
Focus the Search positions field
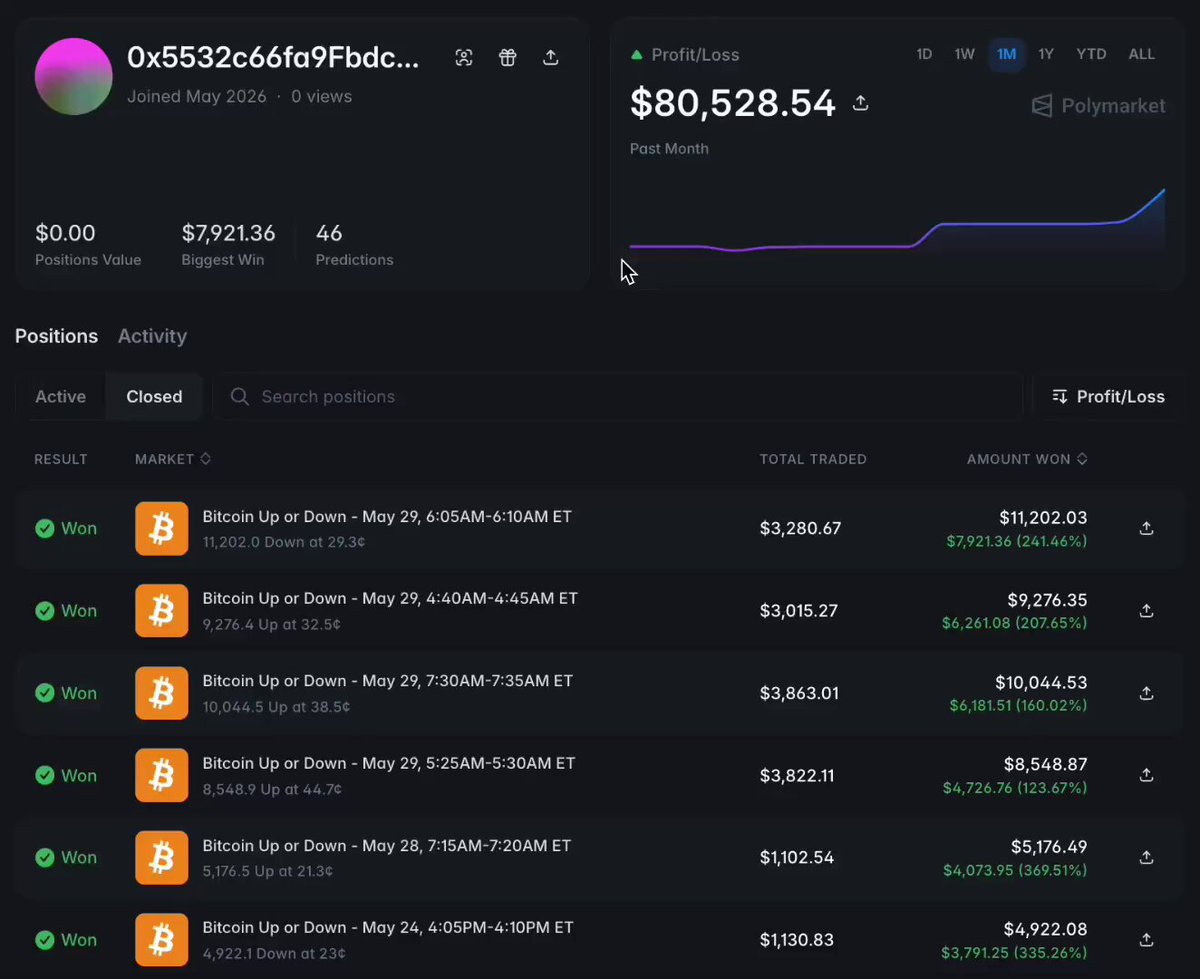[x=617, y=397]
